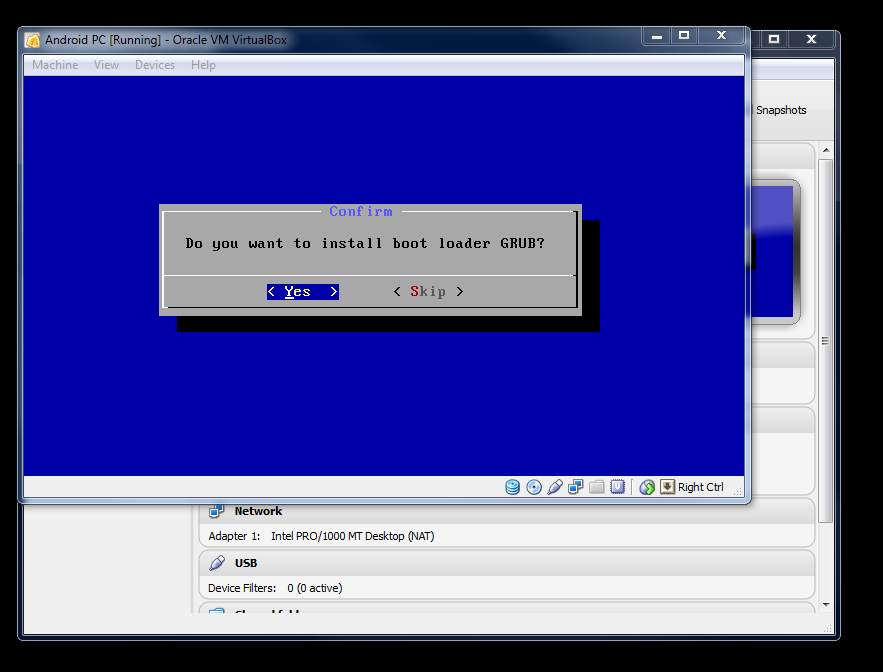Screen dimensions: 883x672
Task: Click the USB section header
Action: [x=507, y=563]
